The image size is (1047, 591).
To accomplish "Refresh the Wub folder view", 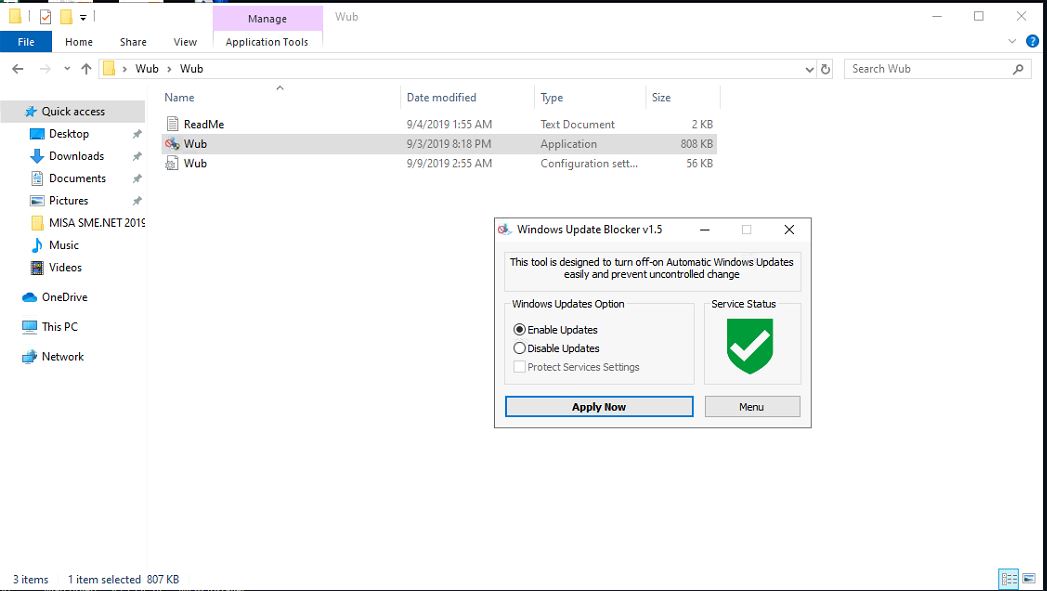I will [x=825, y=69].
